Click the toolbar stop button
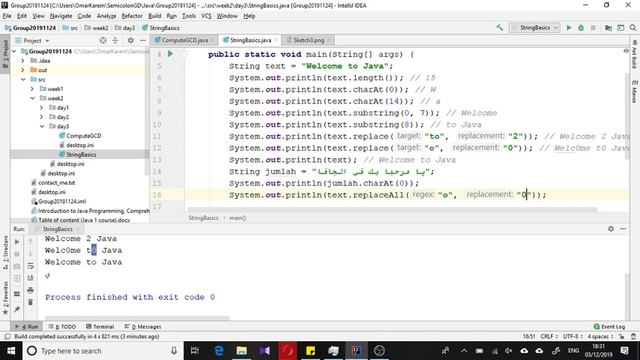Viewport: 640px width, 360px height. (593, 28)
